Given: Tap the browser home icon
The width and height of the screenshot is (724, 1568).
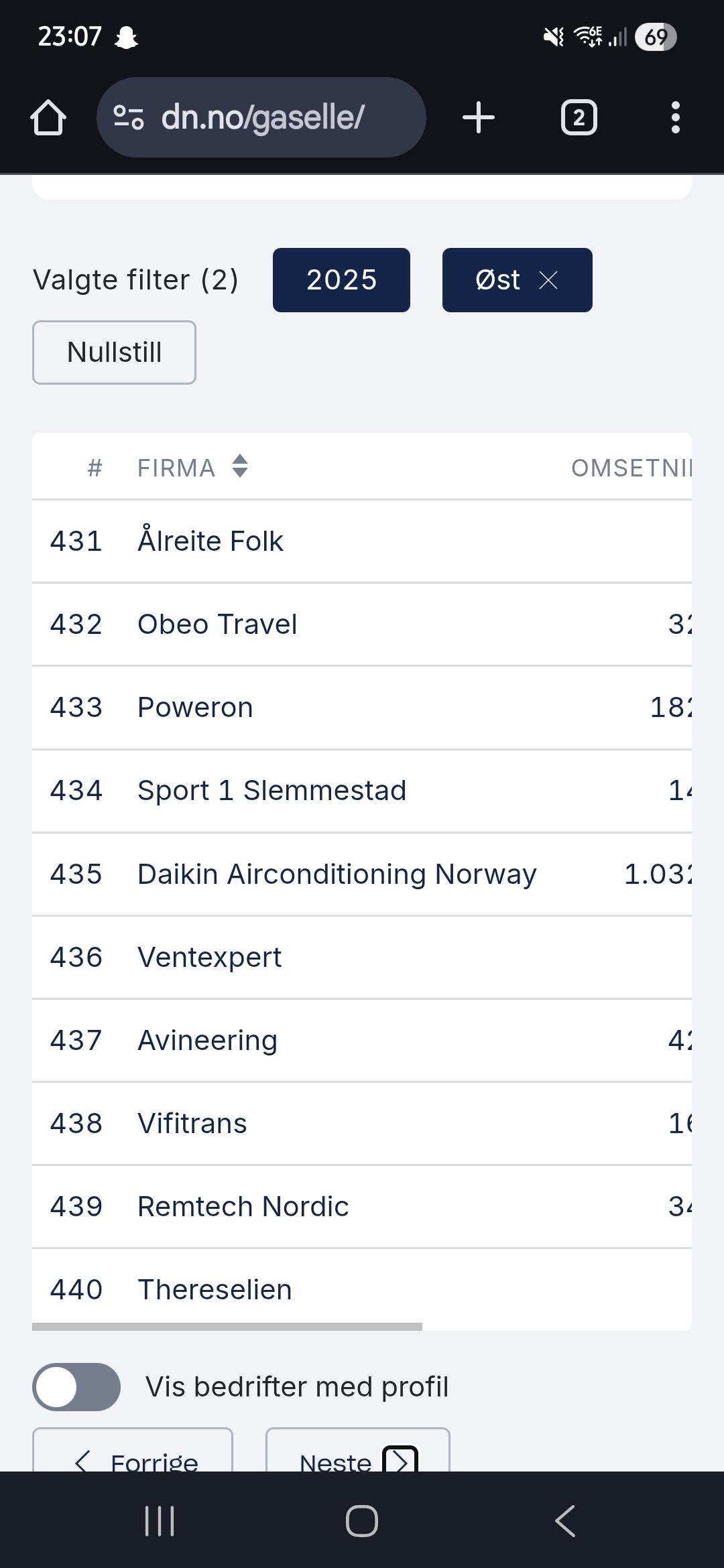Looking at the screenshot, I should (48, 118).
